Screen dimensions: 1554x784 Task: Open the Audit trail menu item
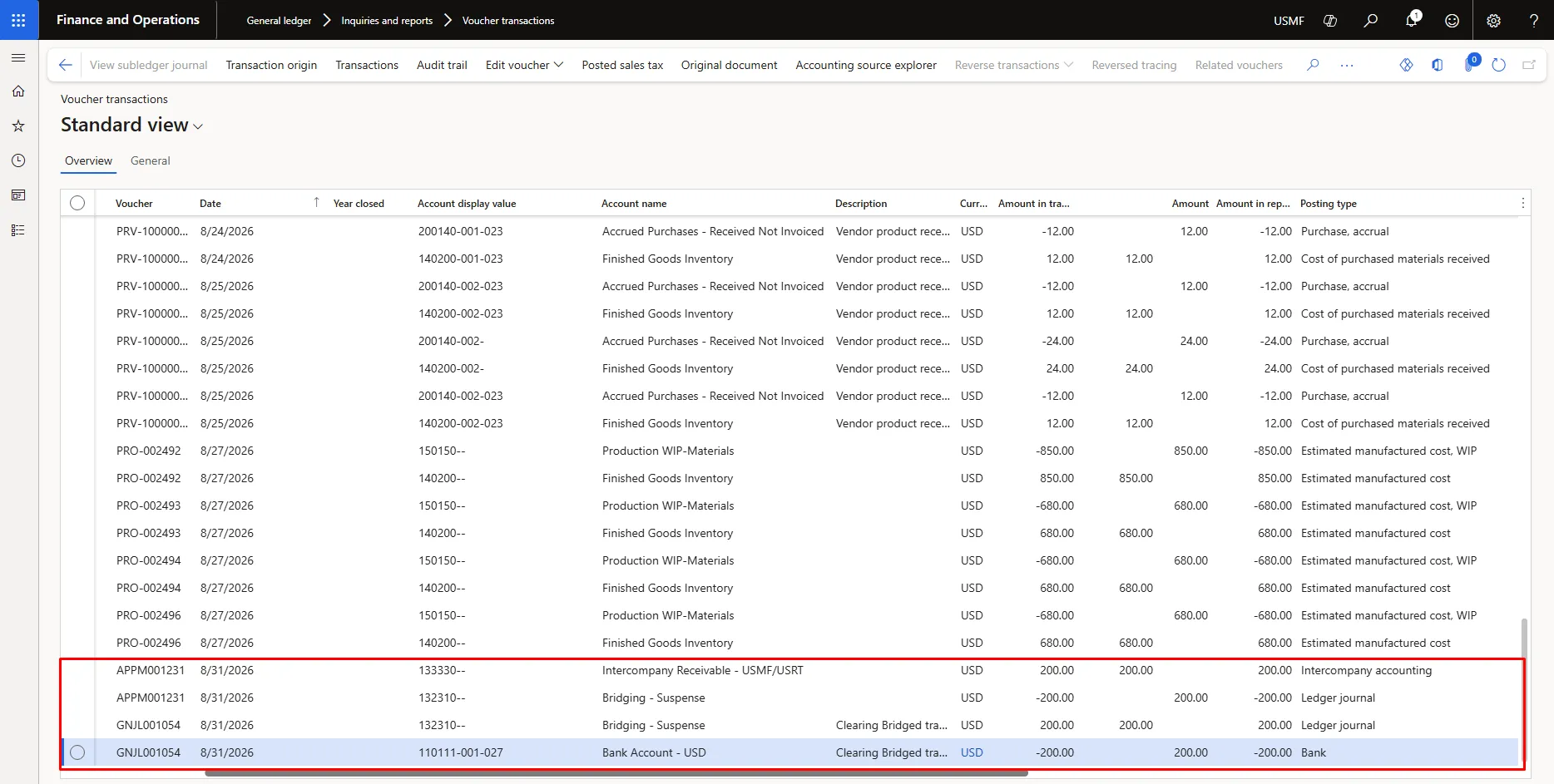pyautogui.click(x=442, y=65)
